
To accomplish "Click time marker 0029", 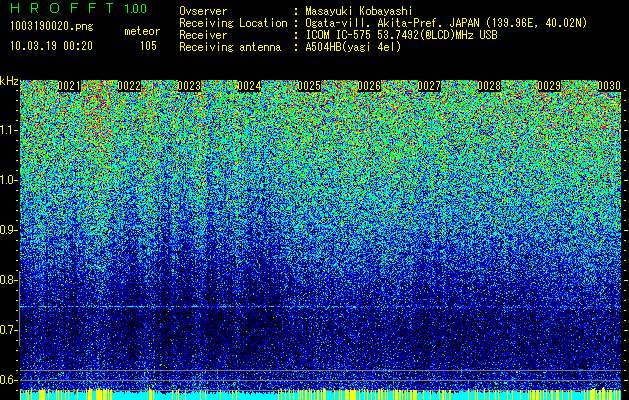I will (549, 86).
